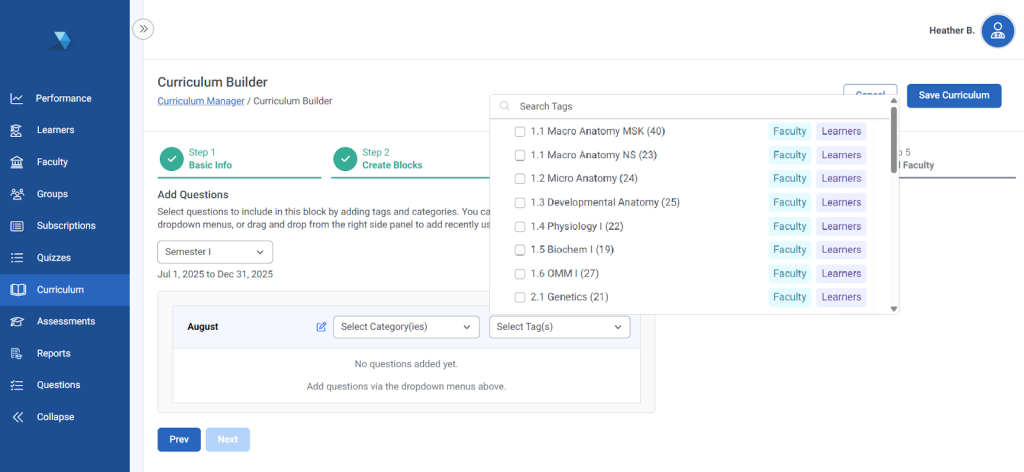Follow the Curriculum Manager breadcrumb link

click(x=201, y=101)
